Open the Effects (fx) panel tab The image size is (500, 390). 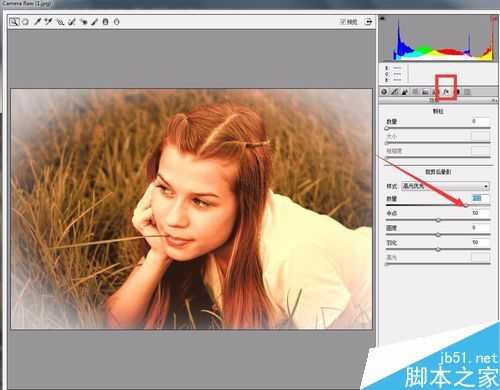446,92
